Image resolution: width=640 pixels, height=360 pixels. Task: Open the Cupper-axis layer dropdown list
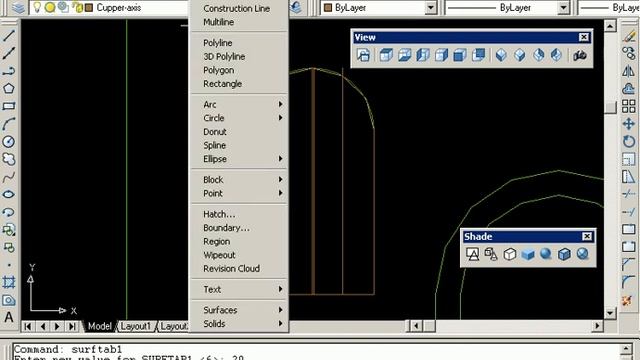pos(109,7)
